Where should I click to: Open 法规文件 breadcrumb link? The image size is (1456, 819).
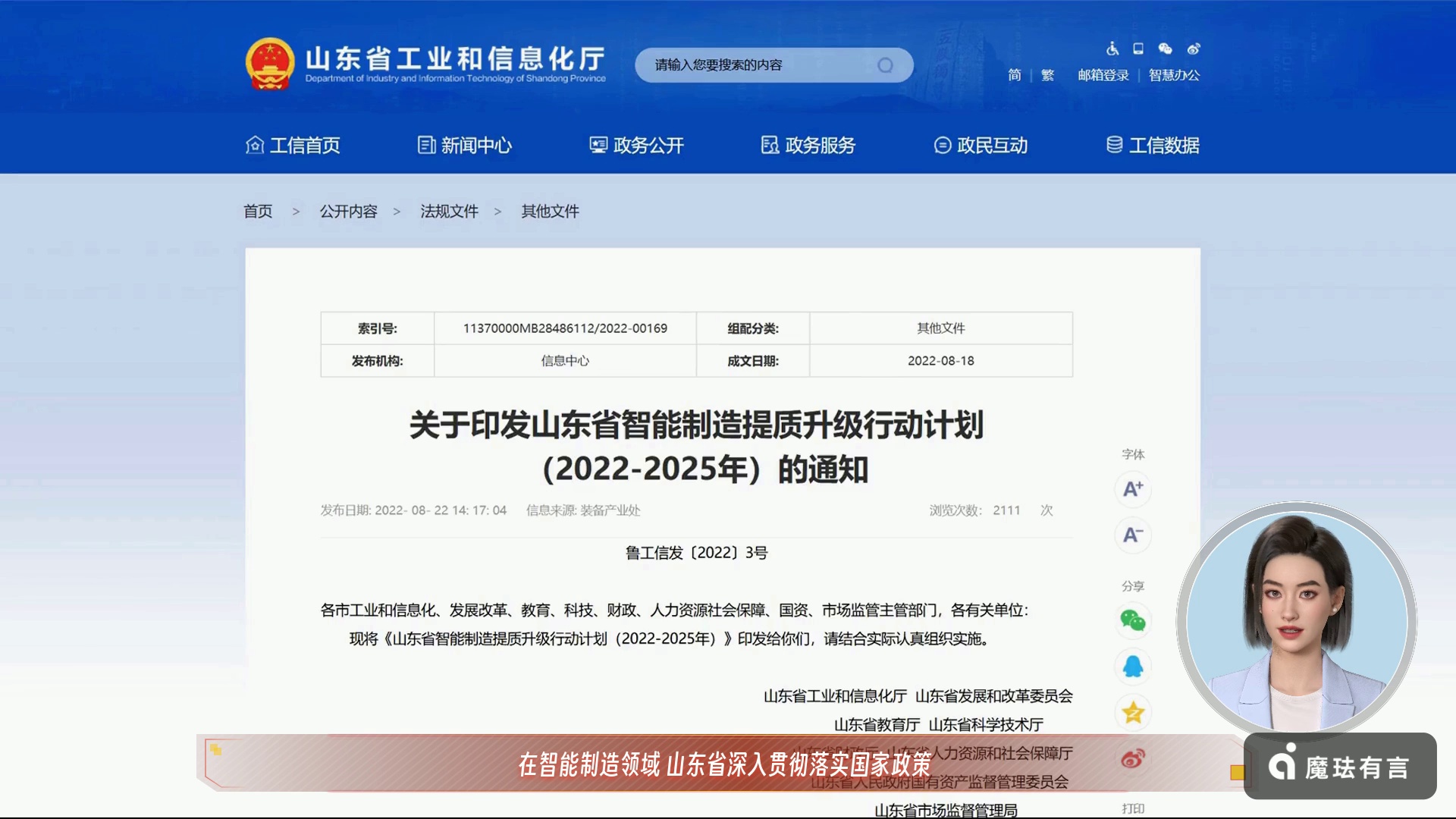pyautogui.click(x=450, y=212)
